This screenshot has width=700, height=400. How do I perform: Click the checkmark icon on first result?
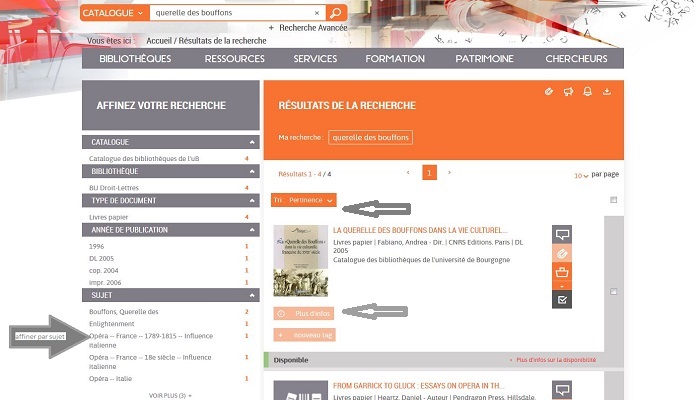pyautogui.click(x=562, y=298)
